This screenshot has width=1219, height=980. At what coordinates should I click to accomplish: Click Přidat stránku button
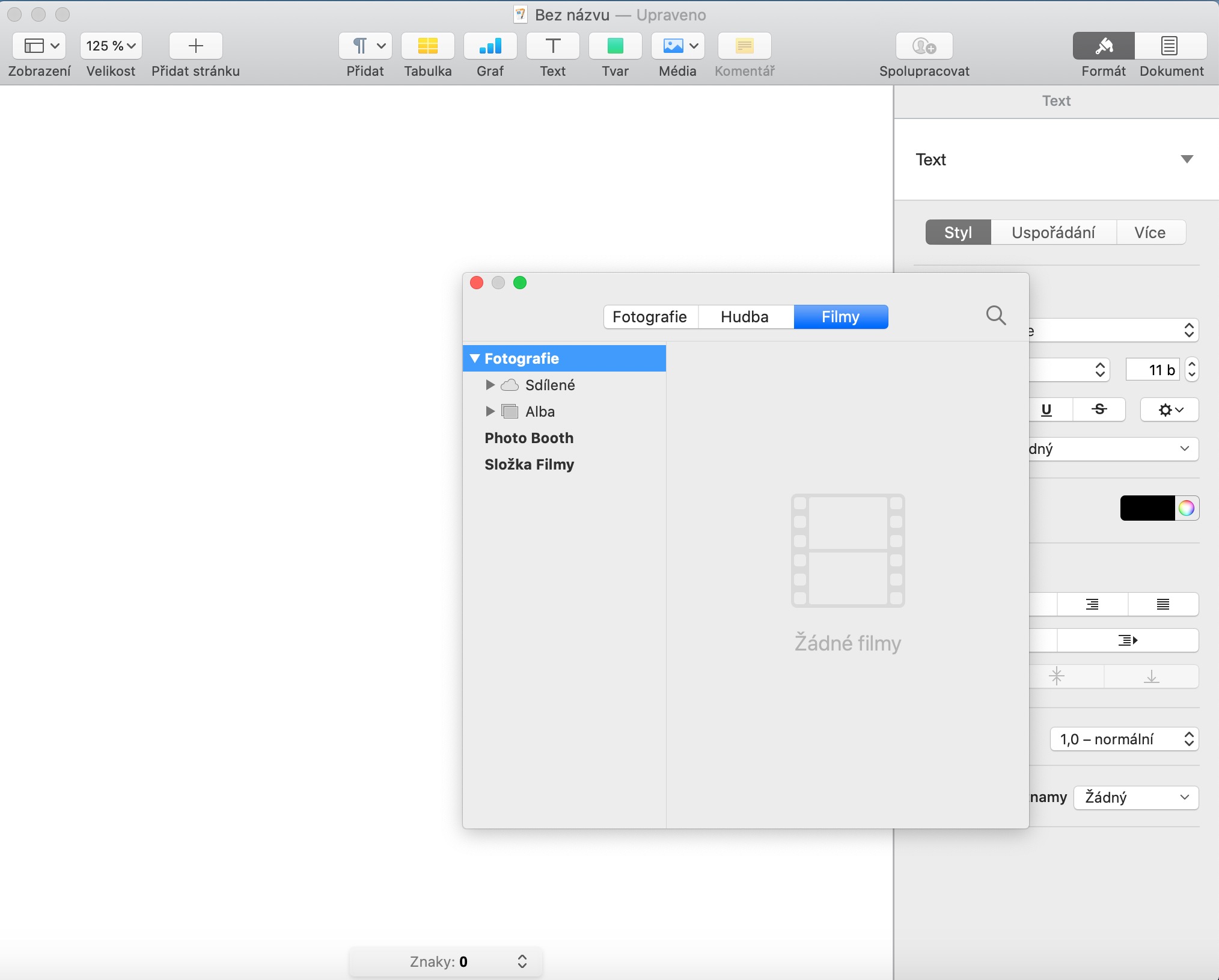click(x=196, y=46)
